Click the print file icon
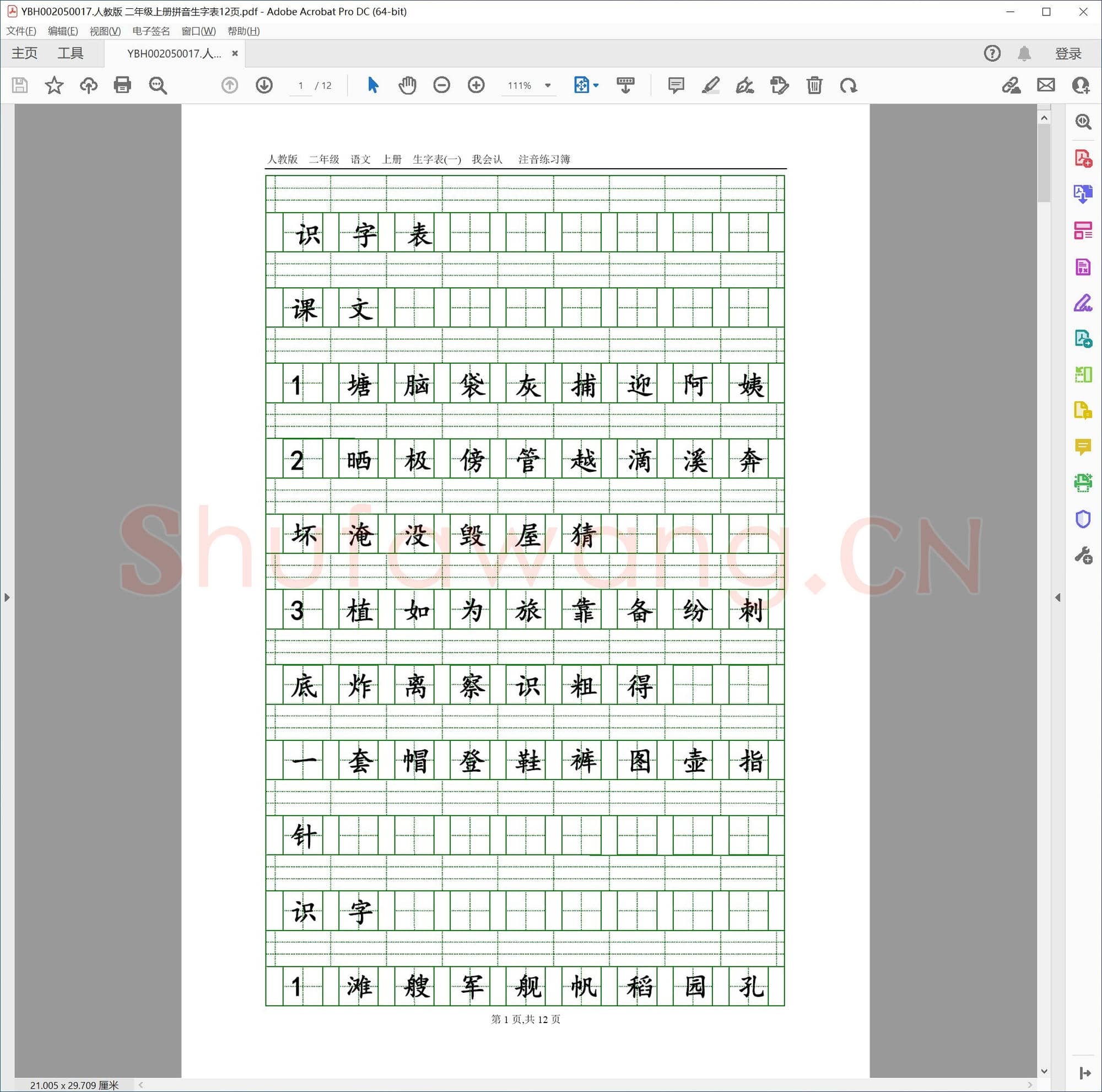The width and height of the screenshot is (1102, 1092). click(x=122, y=85)
